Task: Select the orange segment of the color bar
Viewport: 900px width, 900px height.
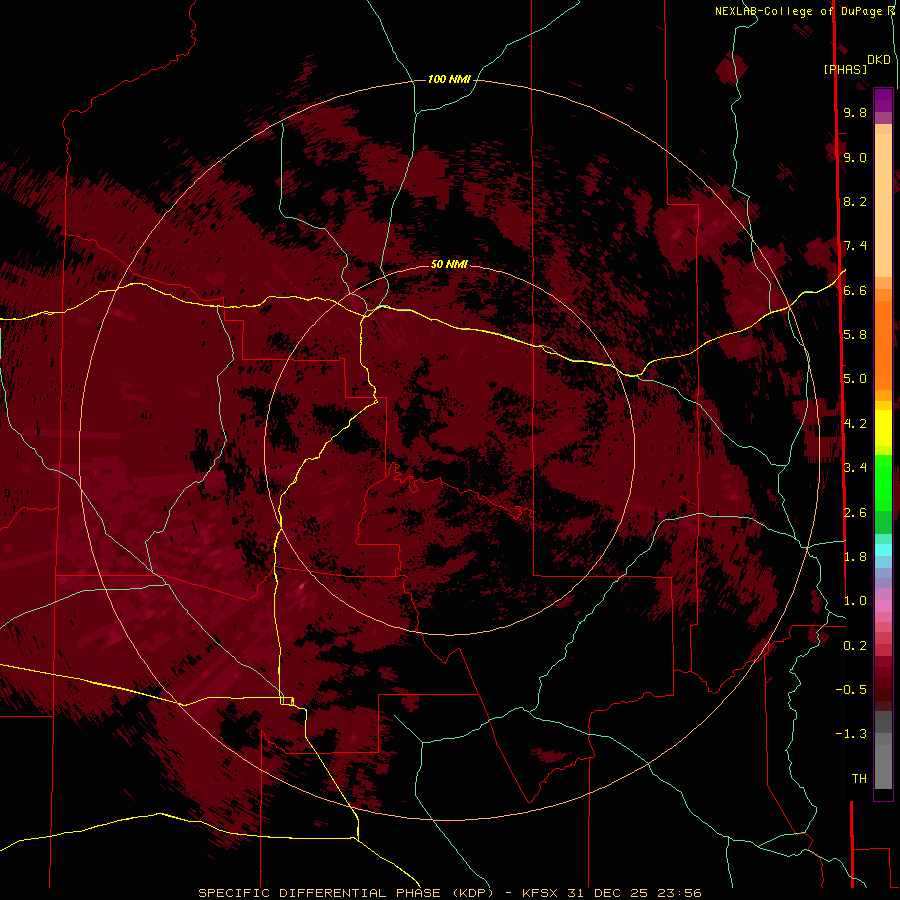Action: click(x=883, y=344)
